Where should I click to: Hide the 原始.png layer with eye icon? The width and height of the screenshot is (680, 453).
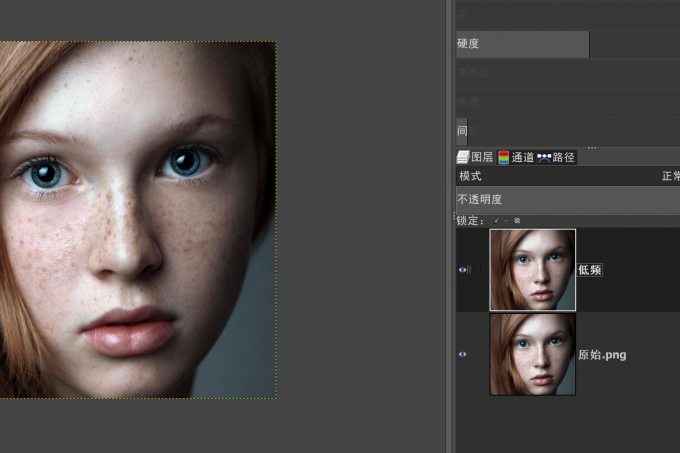[x=462, y=354]
